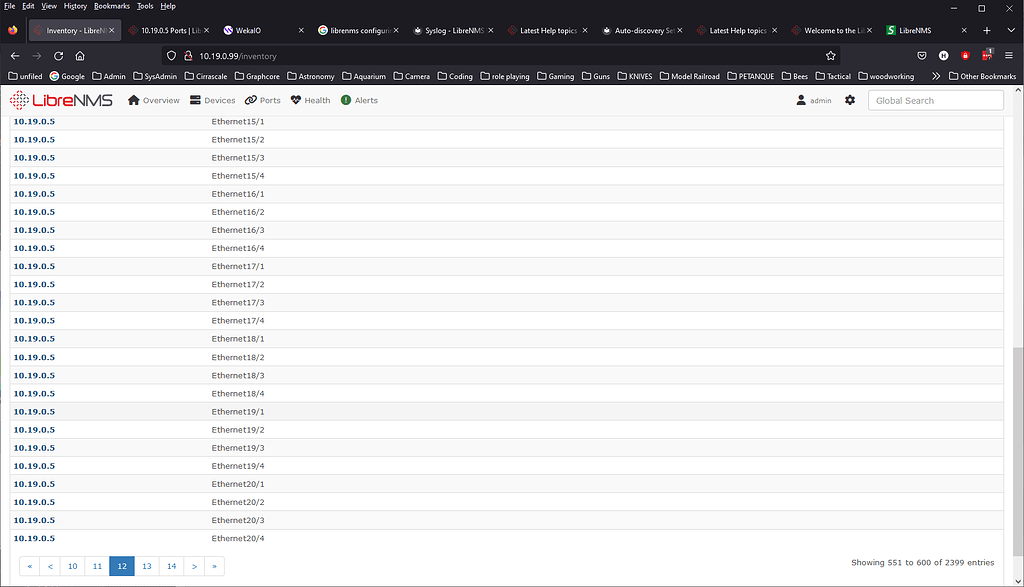Open a new browser tab
The width and height of the screenshot is (1024, 587).
click(986, 30)
